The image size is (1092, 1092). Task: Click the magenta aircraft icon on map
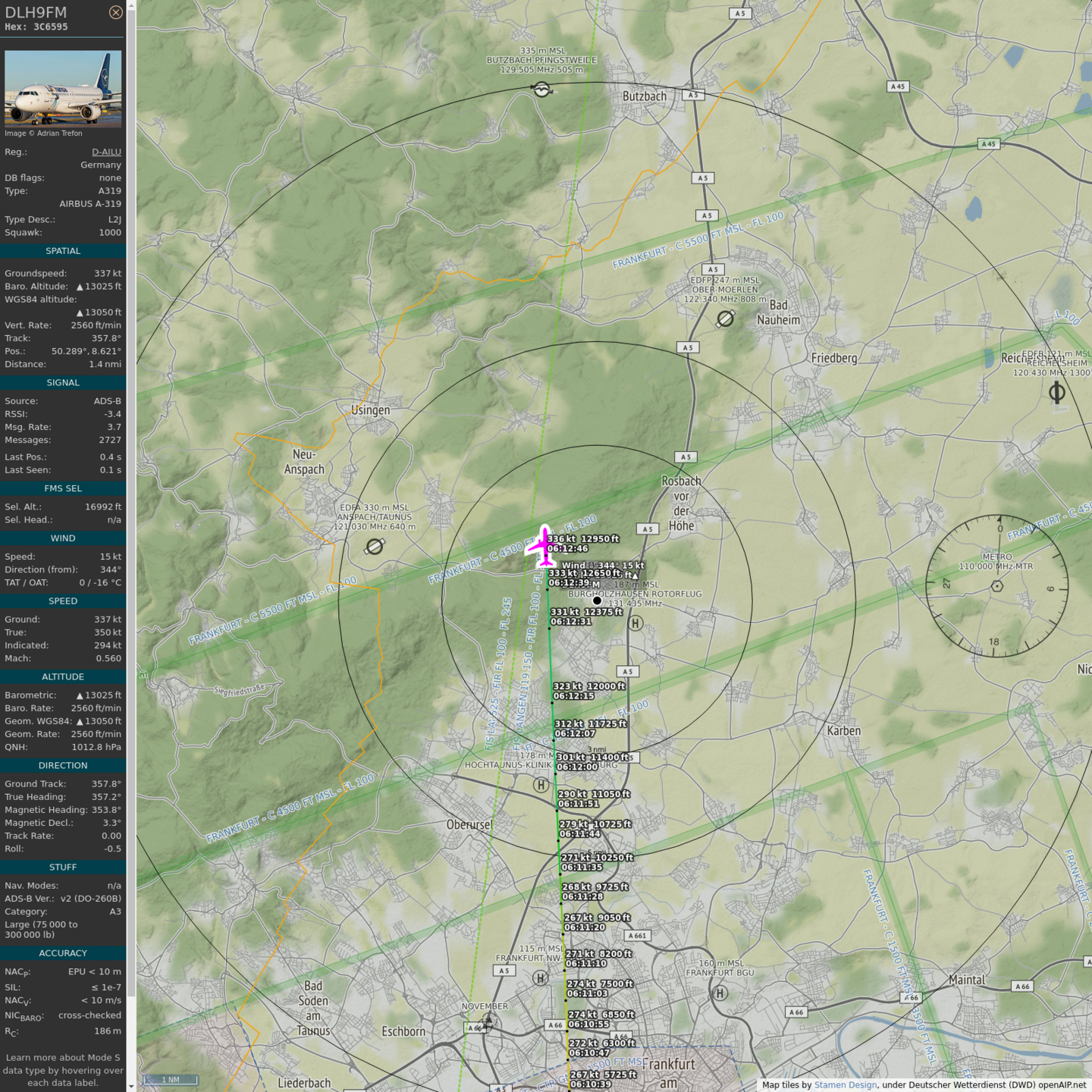pyautogui.click(x=544, y=546)
